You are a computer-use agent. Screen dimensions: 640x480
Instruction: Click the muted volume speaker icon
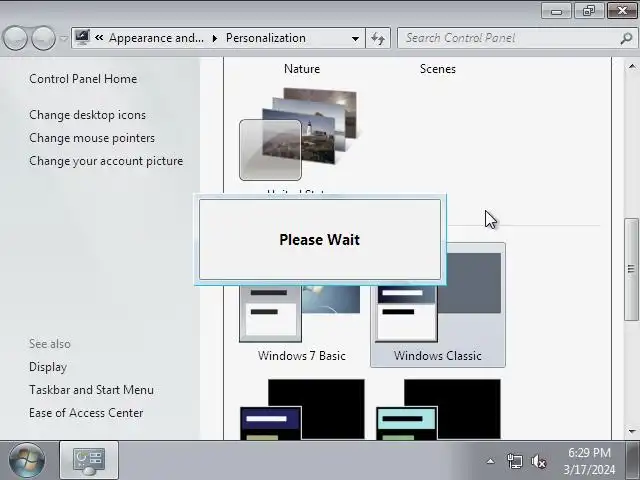[539, 462]
